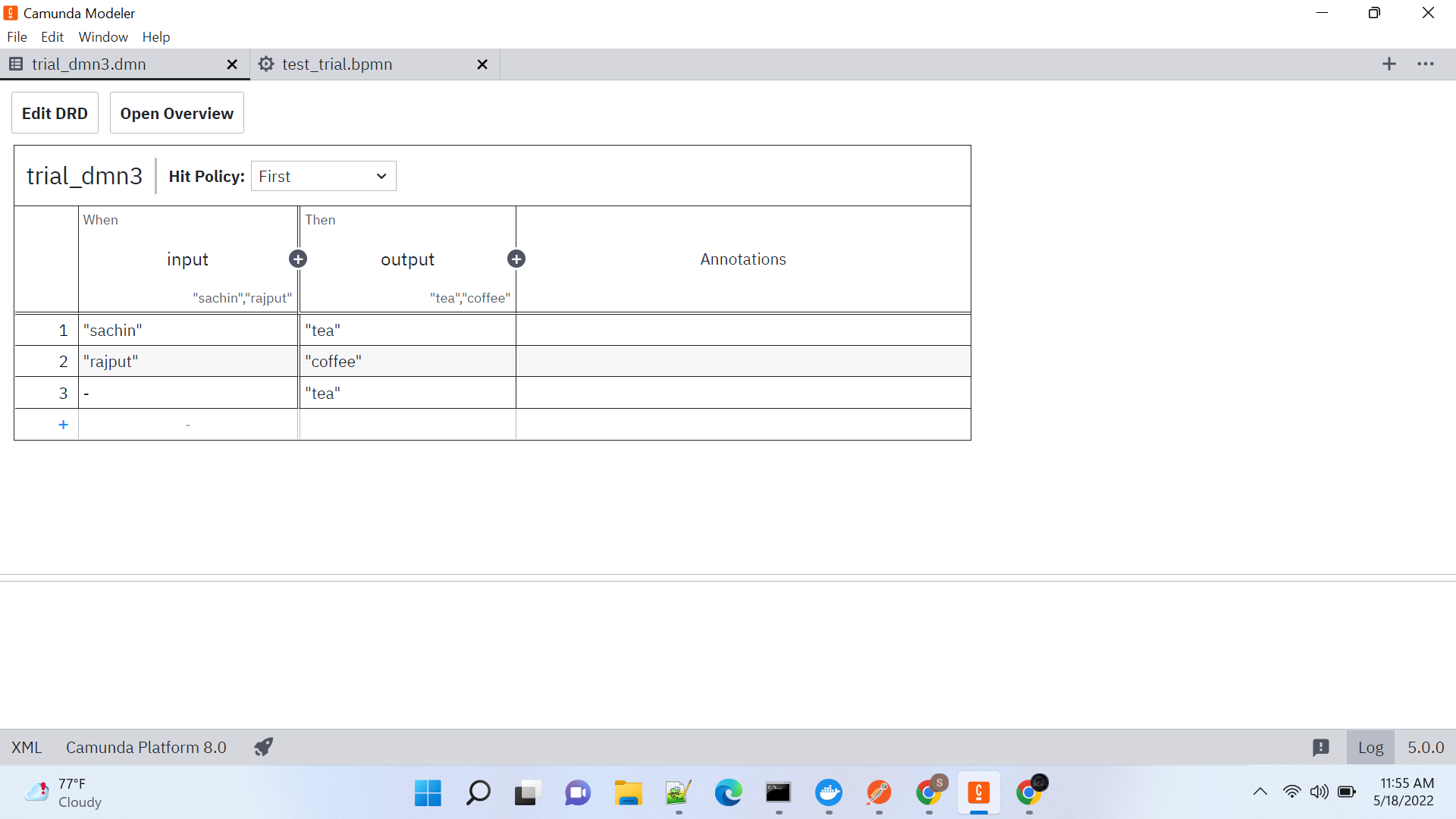Toggle the Log panel
Image resolution: width=1456 pixels, height=819 pixels.
(x=1370, y=747)
